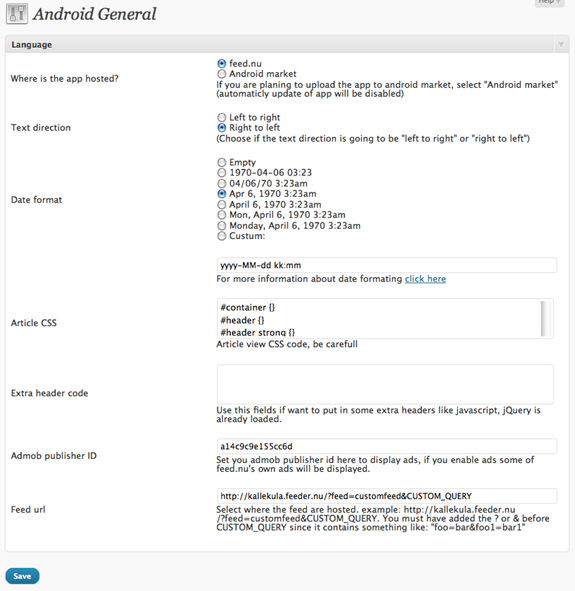Click 'Article view CSS code, be carefull' text

tap(287, 344)
